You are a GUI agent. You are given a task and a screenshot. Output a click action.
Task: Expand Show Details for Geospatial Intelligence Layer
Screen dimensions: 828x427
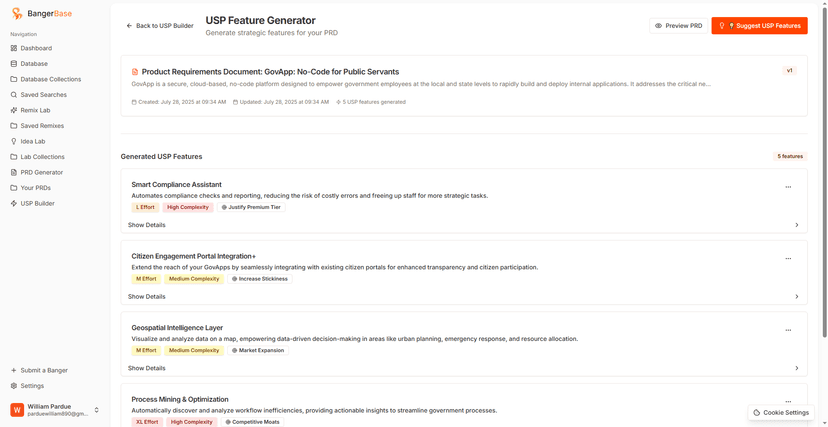tap(146, 368)
